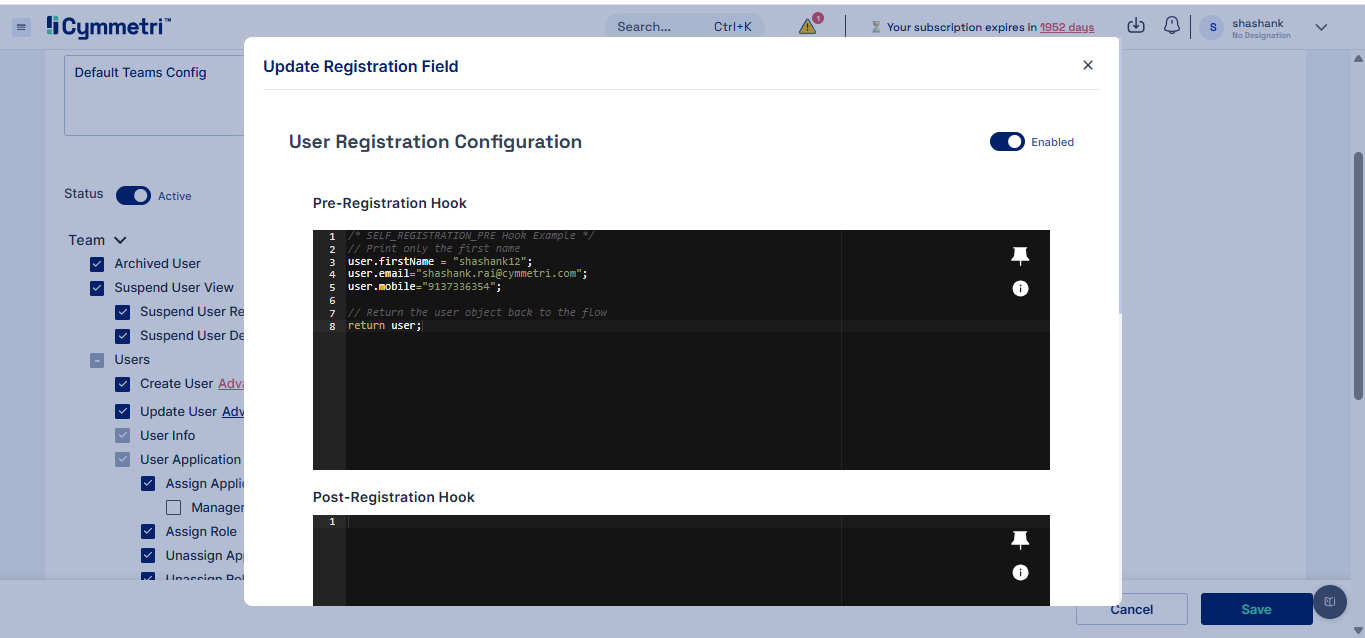Show info for Pre-Registration Hook
Image resolution: width=1365 pixels, height=638 pixels.
[1020, 289]
